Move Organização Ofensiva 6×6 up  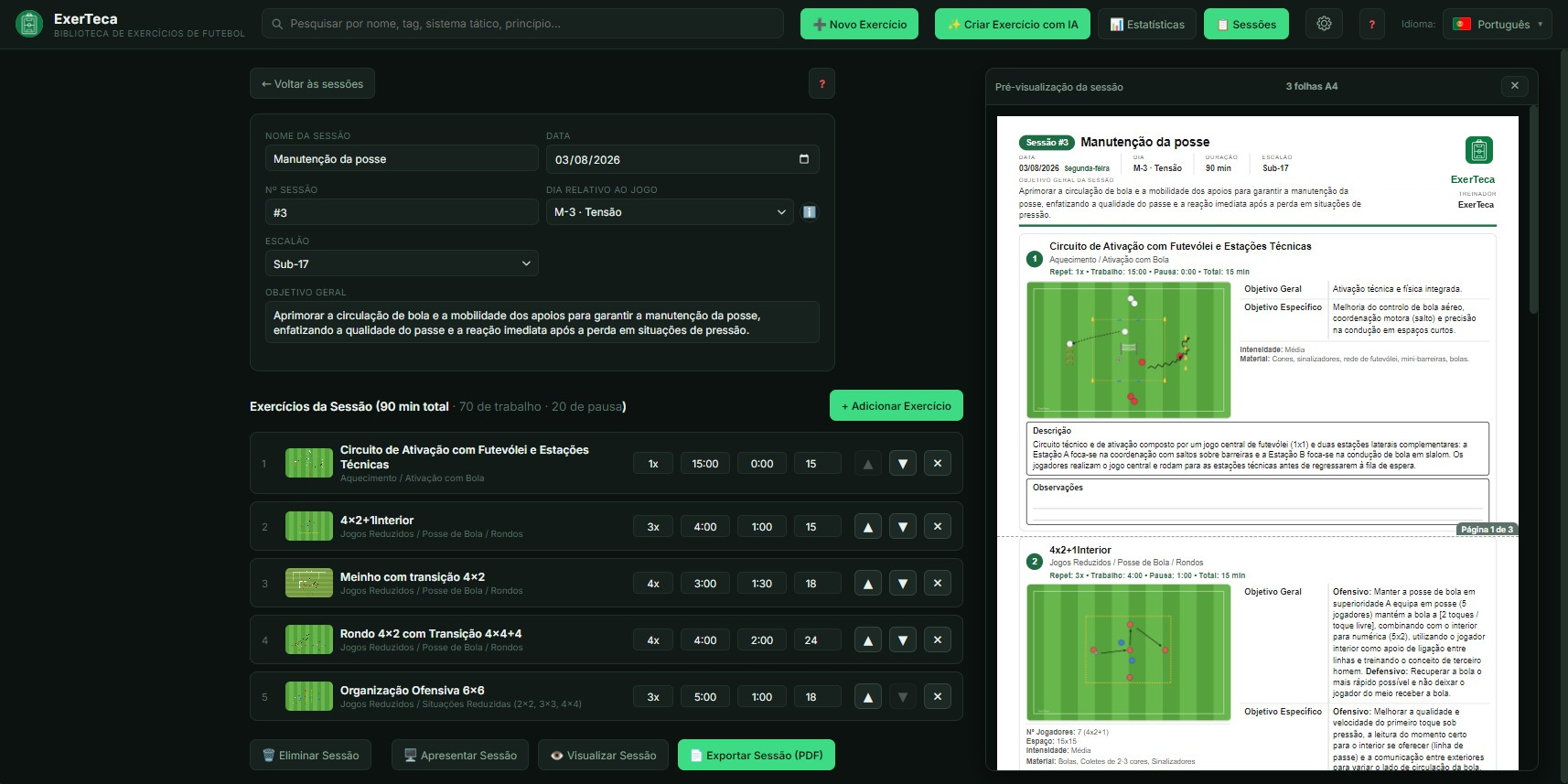coord(868,697)
